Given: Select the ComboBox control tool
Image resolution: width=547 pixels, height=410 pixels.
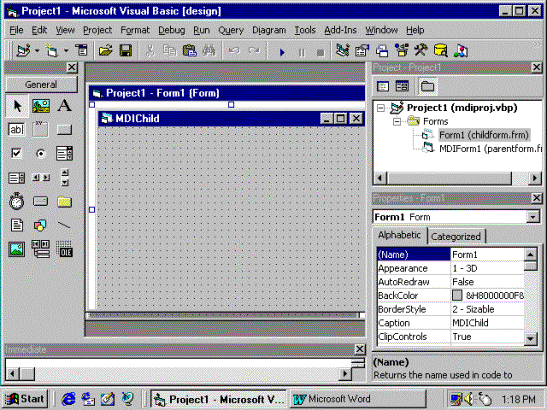Looking at the screenshot, I should point(65,153).
